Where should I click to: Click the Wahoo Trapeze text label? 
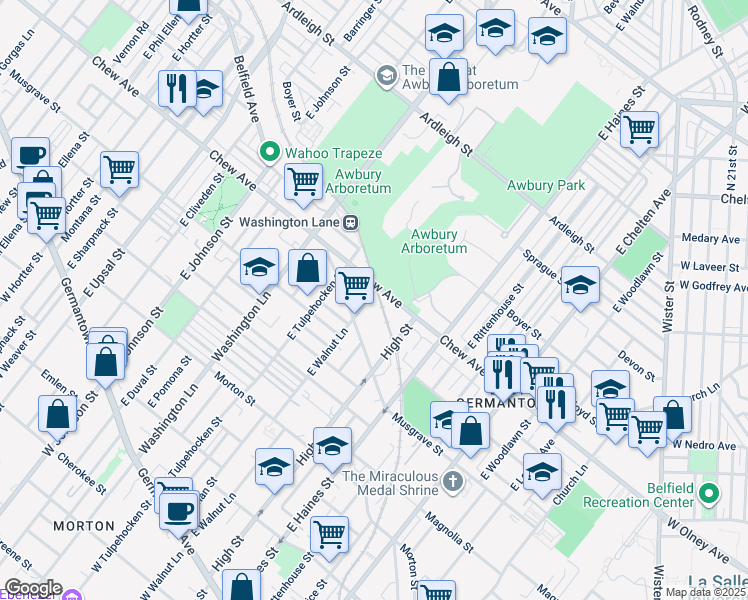(333, 153)
